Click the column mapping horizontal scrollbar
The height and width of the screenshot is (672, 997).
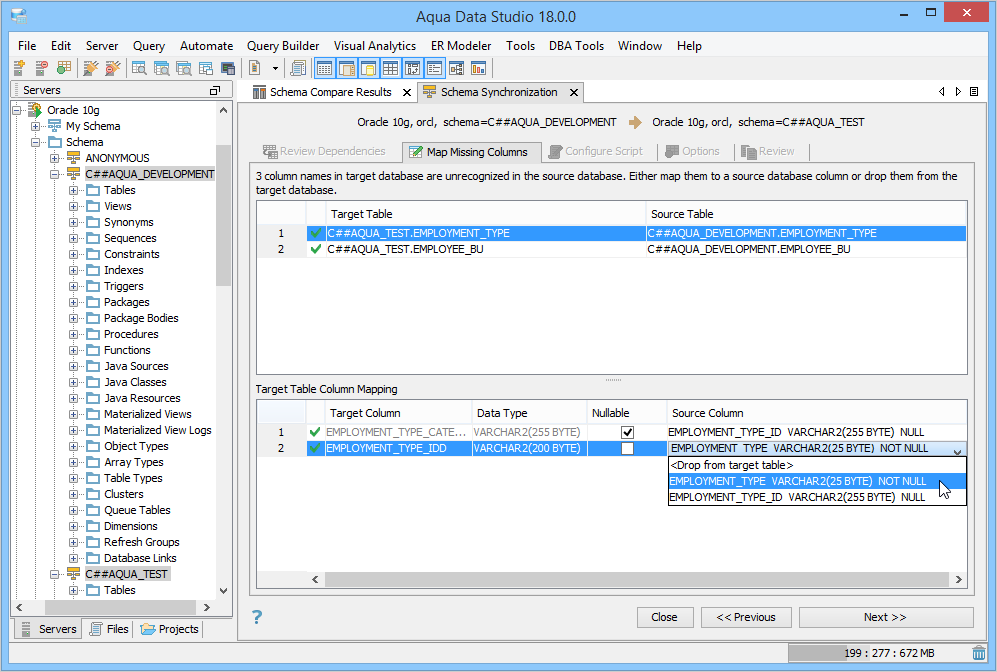(x=636, y=579)
